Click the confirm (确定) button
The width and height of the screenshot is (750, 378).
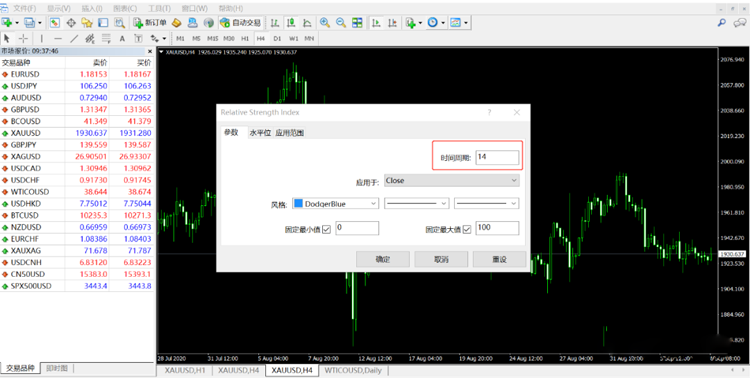tap(383, 259)
